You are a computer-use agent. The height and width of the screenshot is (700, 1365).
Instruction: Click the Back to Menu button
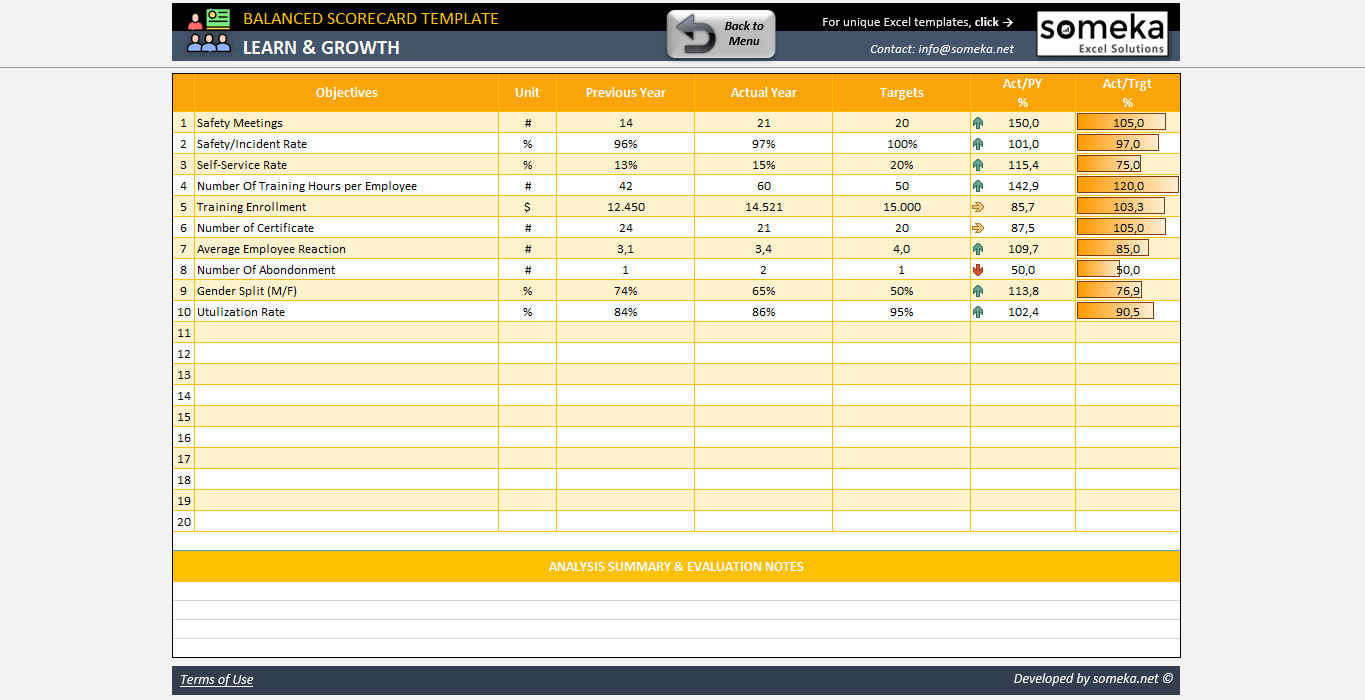[720, 32]
